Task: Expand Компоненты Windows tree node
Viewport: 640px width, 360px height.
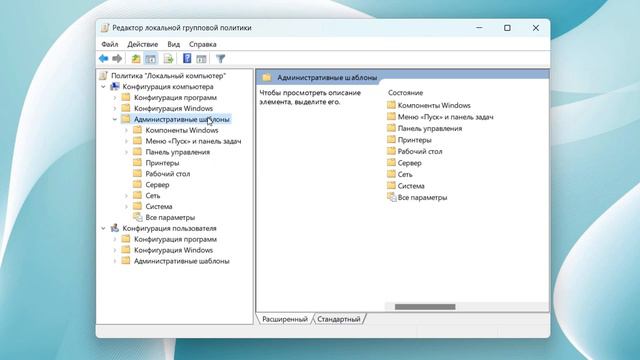Action: click(x=126, y=130)
